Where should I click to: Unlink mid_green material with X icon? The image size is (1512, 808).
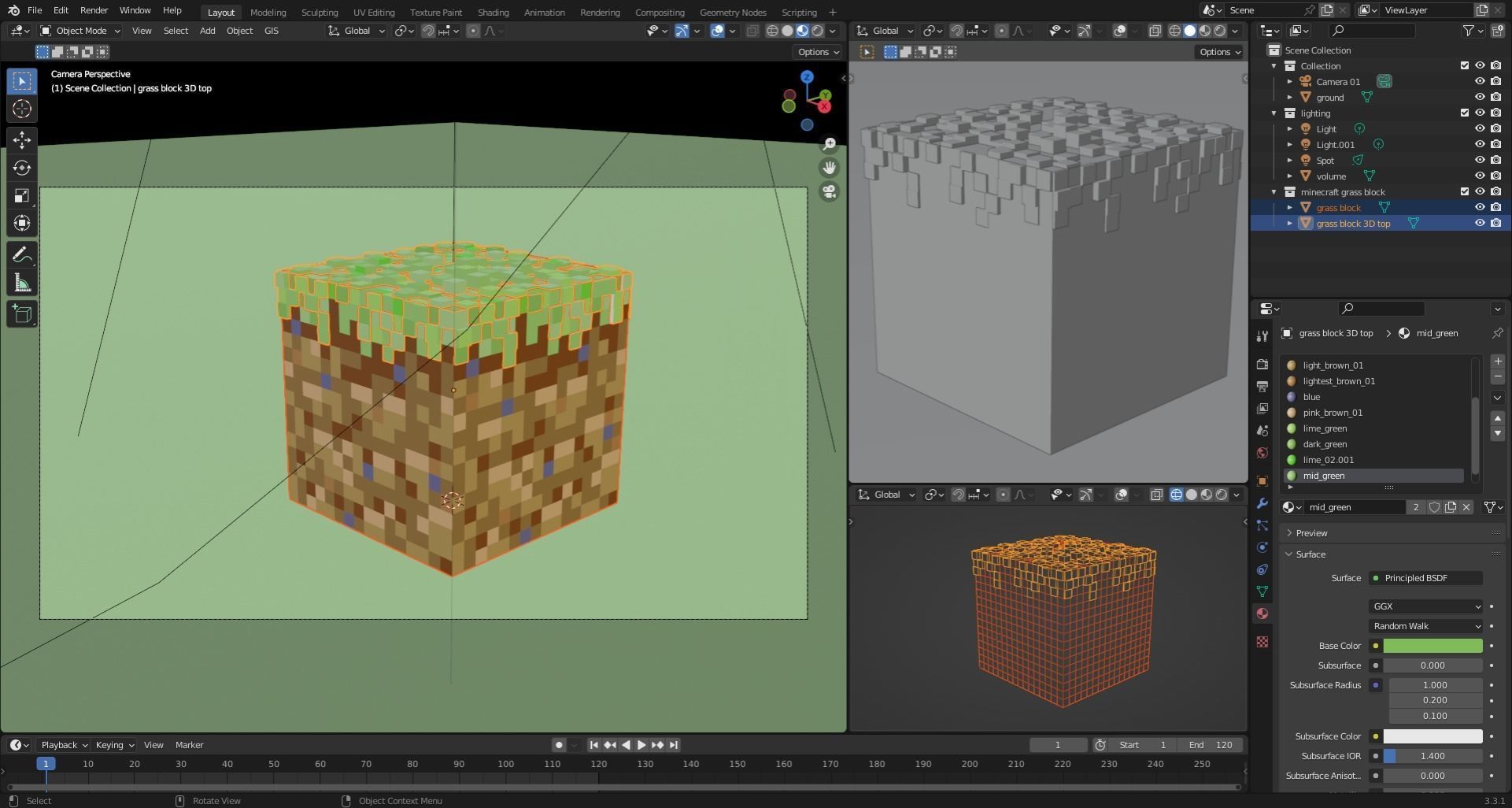coord(1466,507)
